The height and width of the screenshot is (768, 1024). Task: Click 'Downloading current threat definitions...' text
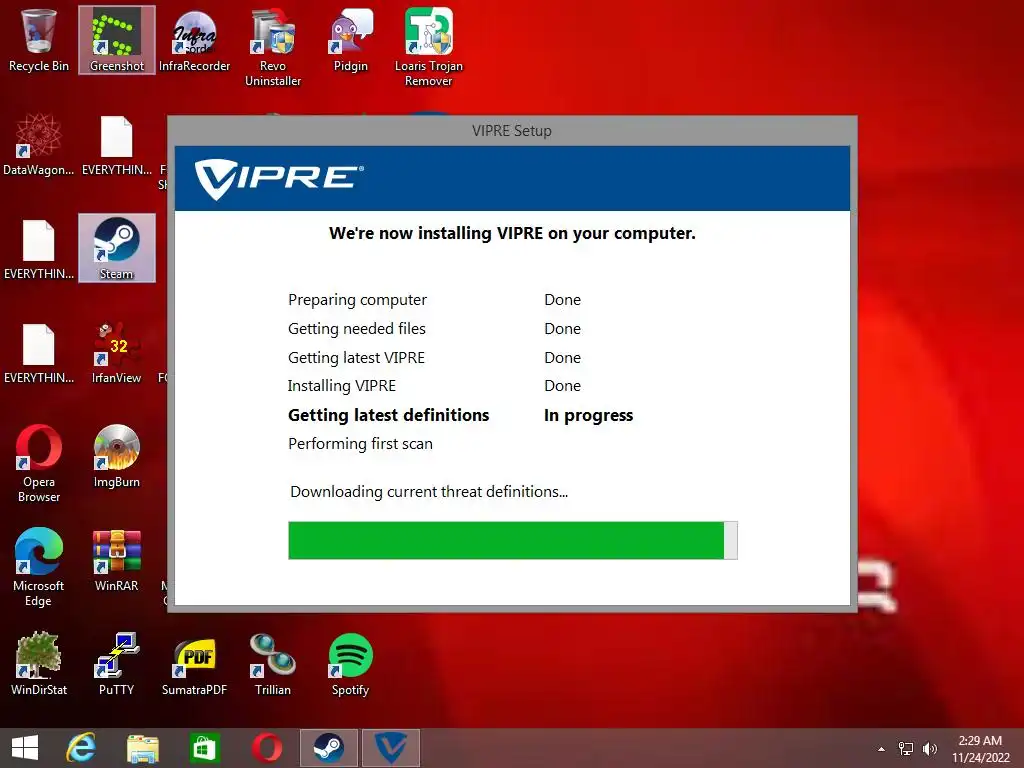coord(429,492)
